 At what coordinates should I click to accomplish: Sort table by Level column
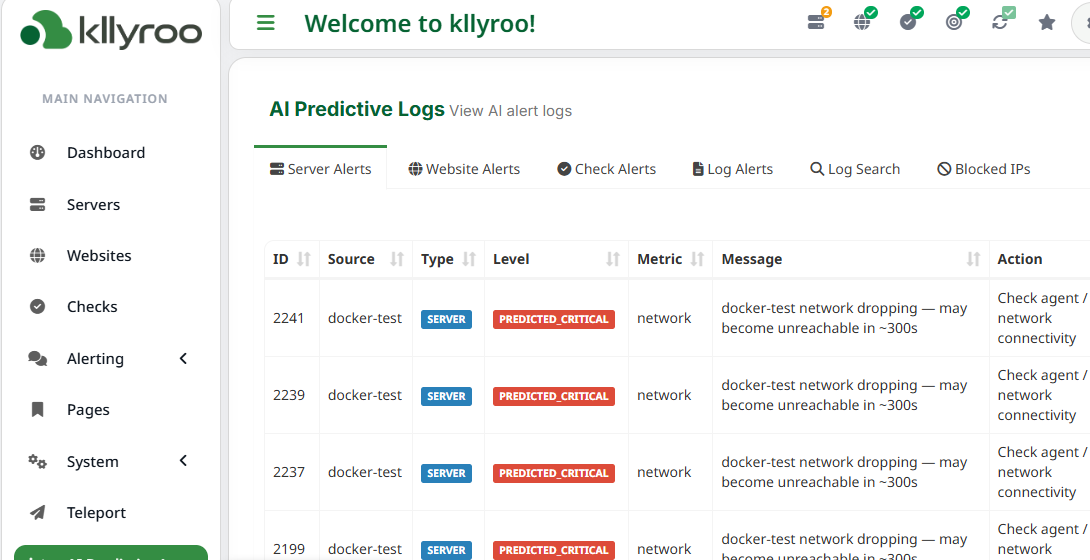(556, 259)
